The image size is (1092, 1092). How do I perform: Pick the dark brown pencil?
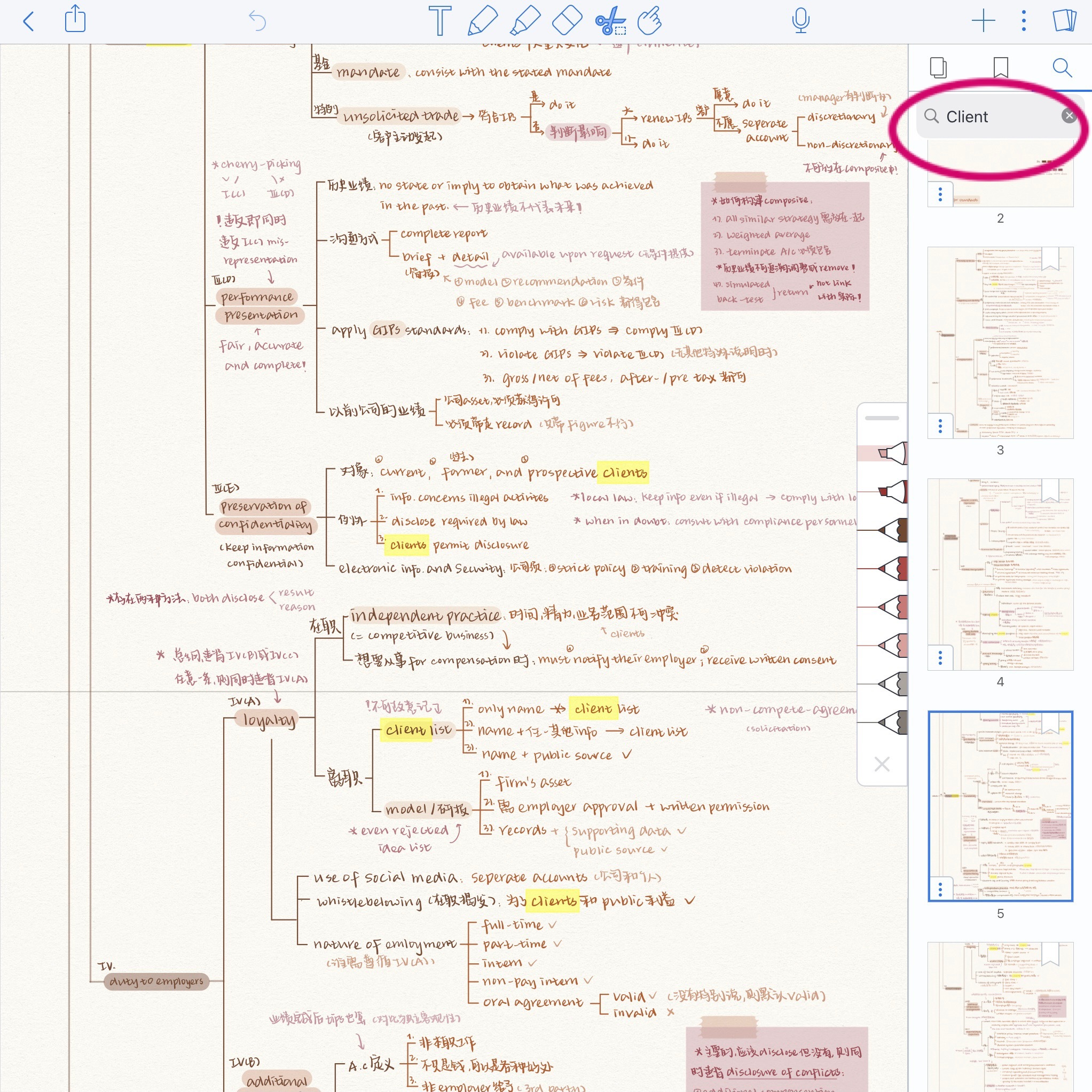(883, 530)
